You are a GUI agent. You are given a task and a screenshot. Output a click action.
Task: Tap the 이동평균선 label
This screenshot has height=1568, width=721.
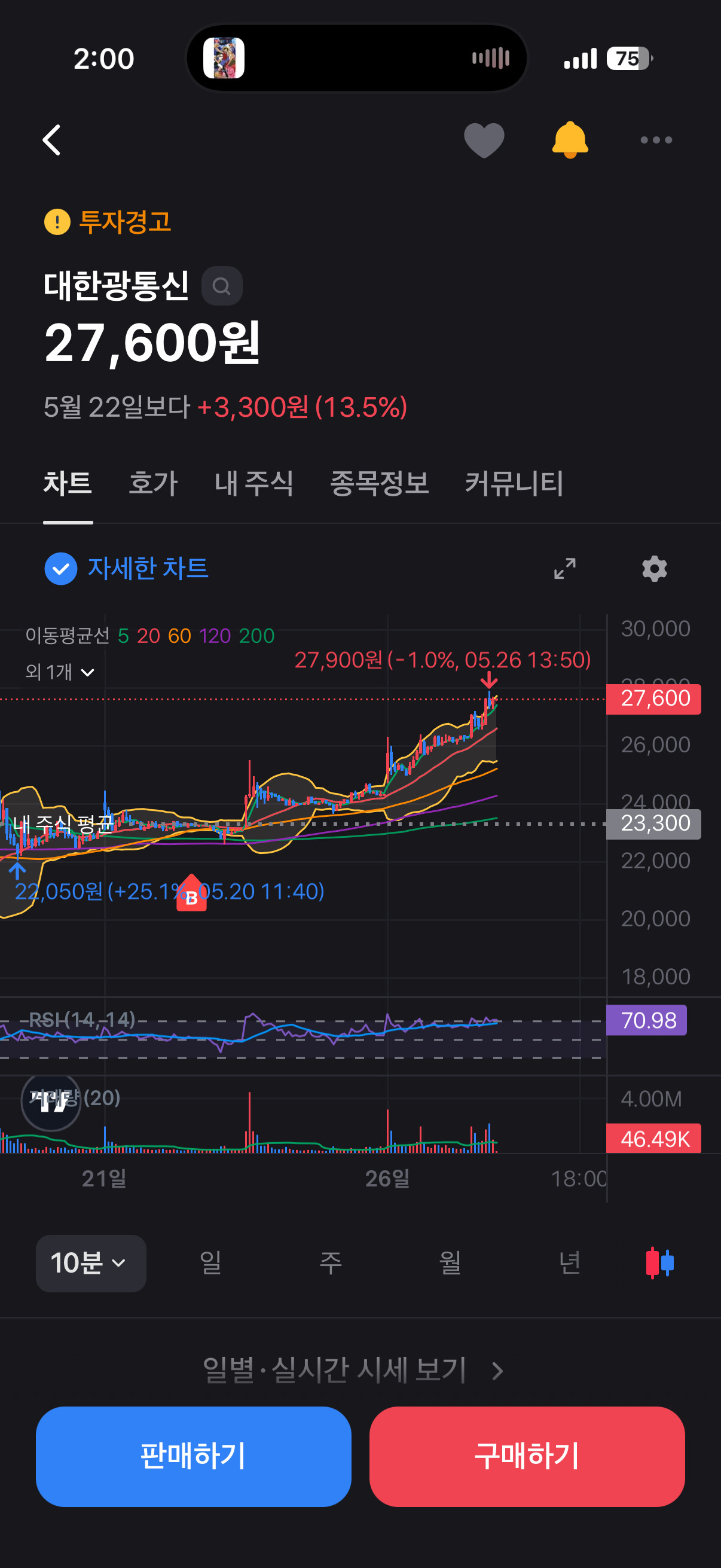[x=68, y=636]
